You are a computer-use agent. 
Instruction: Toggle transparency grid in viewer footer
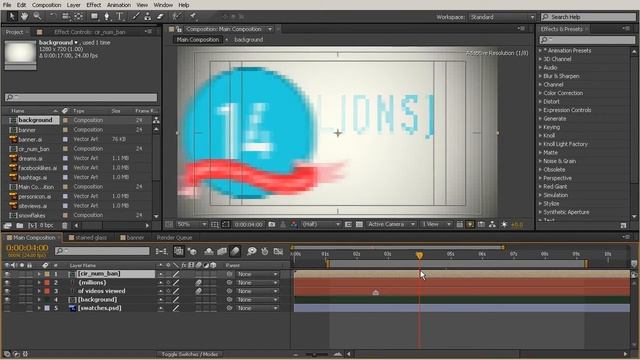point(359,224)
